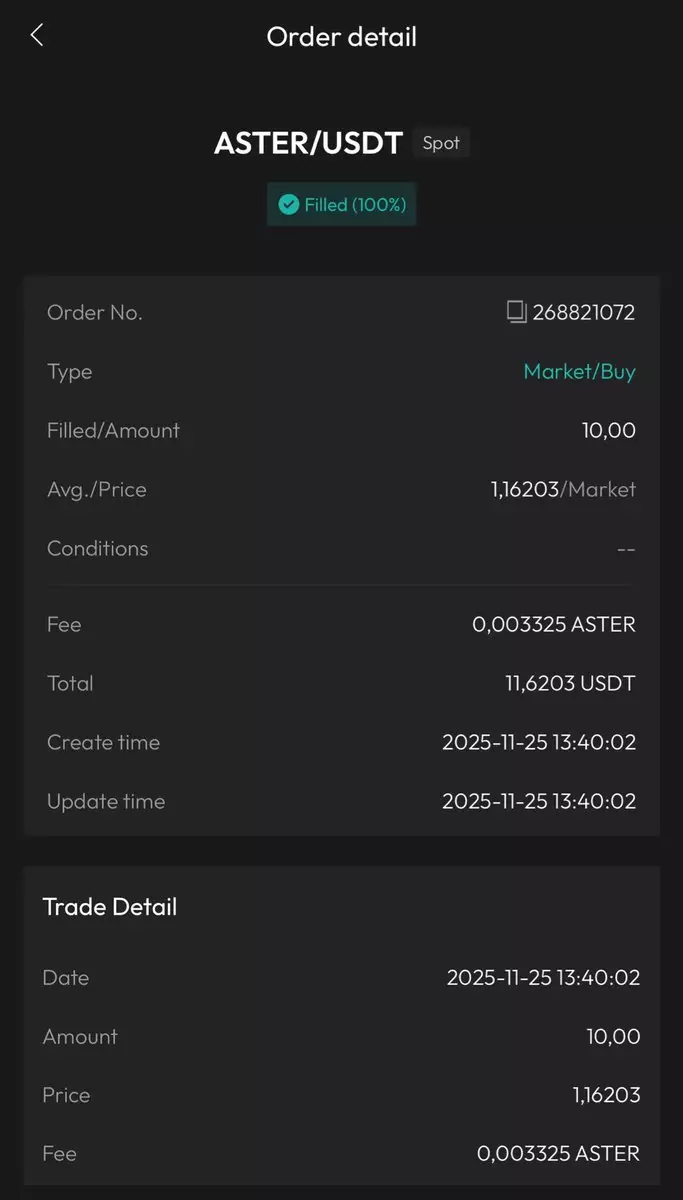Select the Trade Detail Date timestamp
This screenshot has width=683, height=1200.
coord(543,978)
